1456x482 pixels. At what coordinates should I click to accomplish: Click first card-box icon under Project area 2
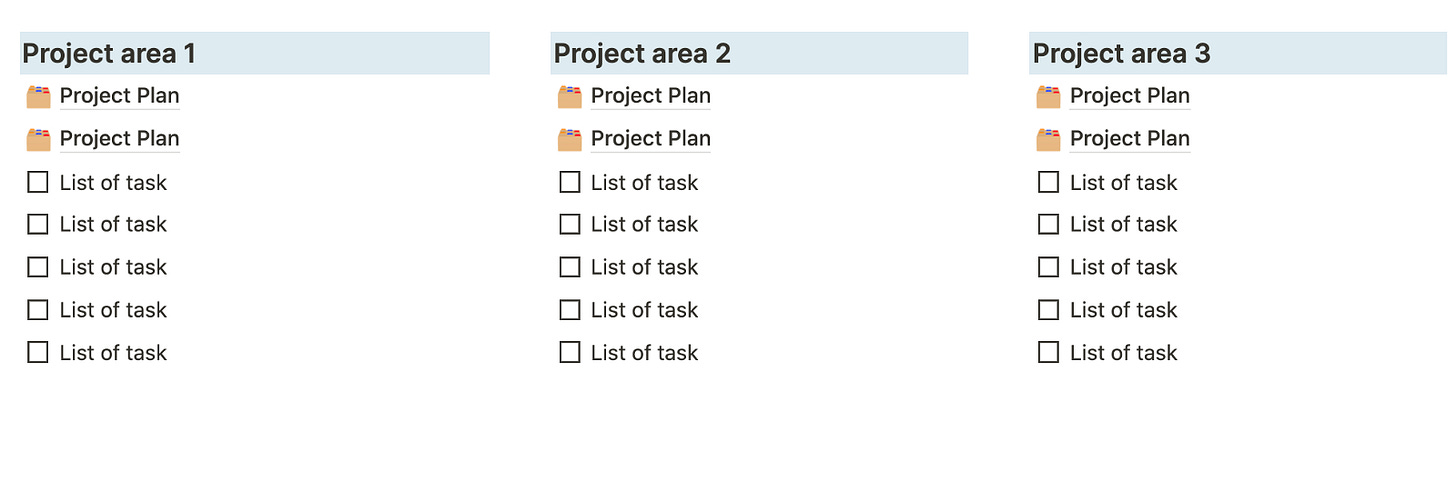point(570,96)
